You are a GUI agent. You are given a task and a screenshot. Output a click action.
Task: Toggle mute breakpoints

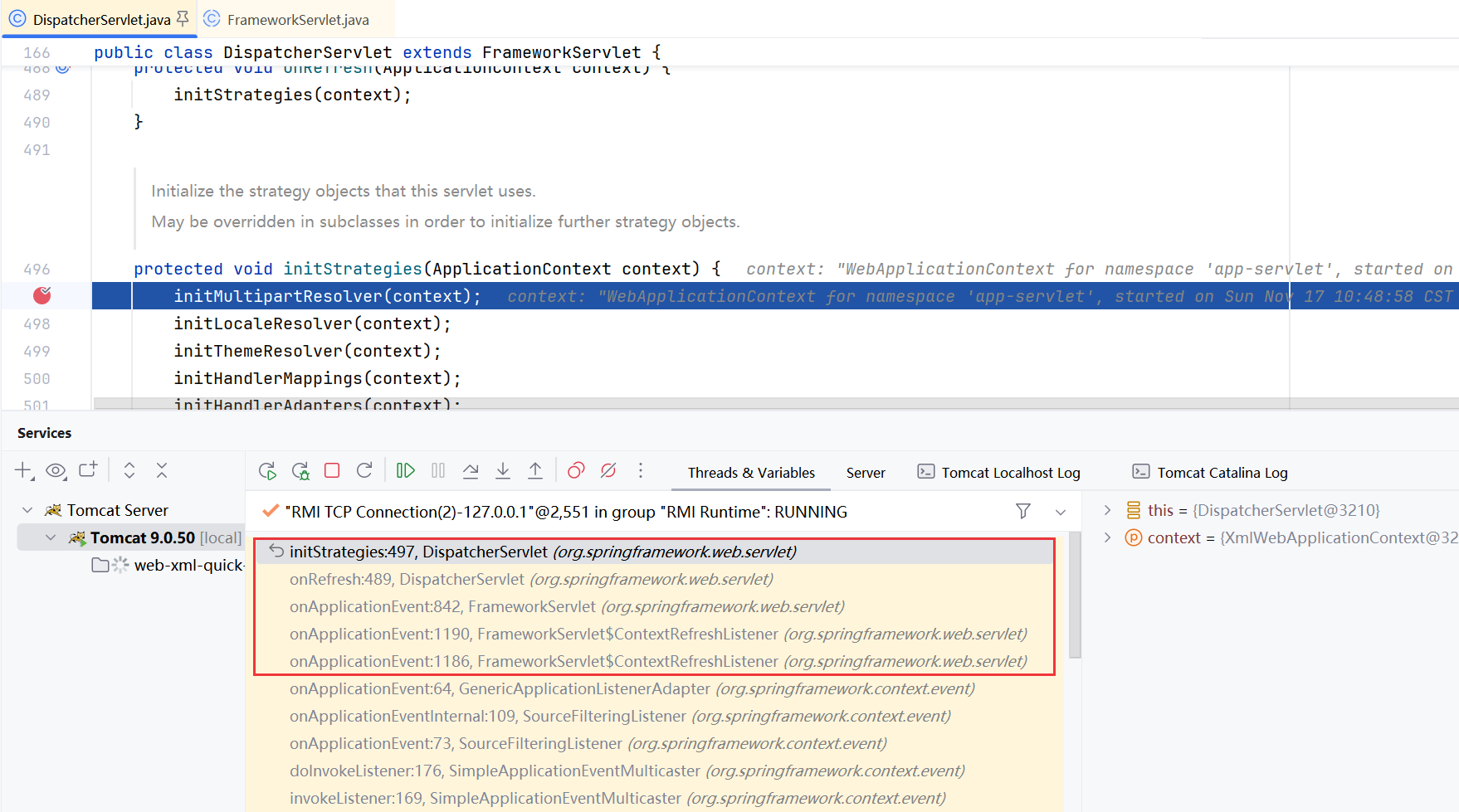click(608, 471)
